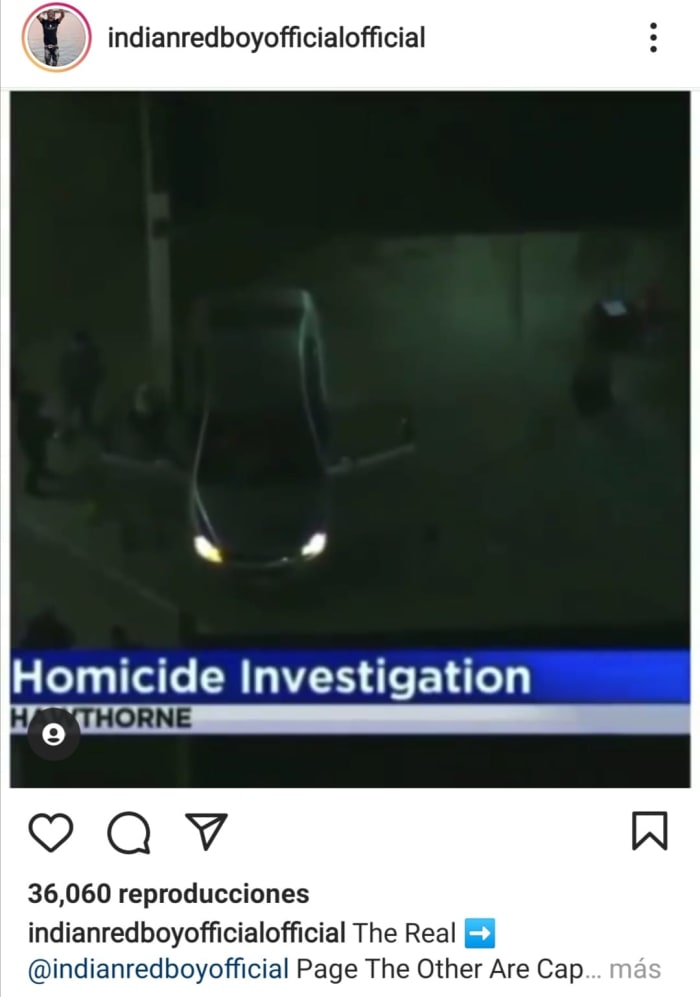Like the post with the heart icon
The height and width of the screenshot is (997, 700).
click(x=51, y=832)
